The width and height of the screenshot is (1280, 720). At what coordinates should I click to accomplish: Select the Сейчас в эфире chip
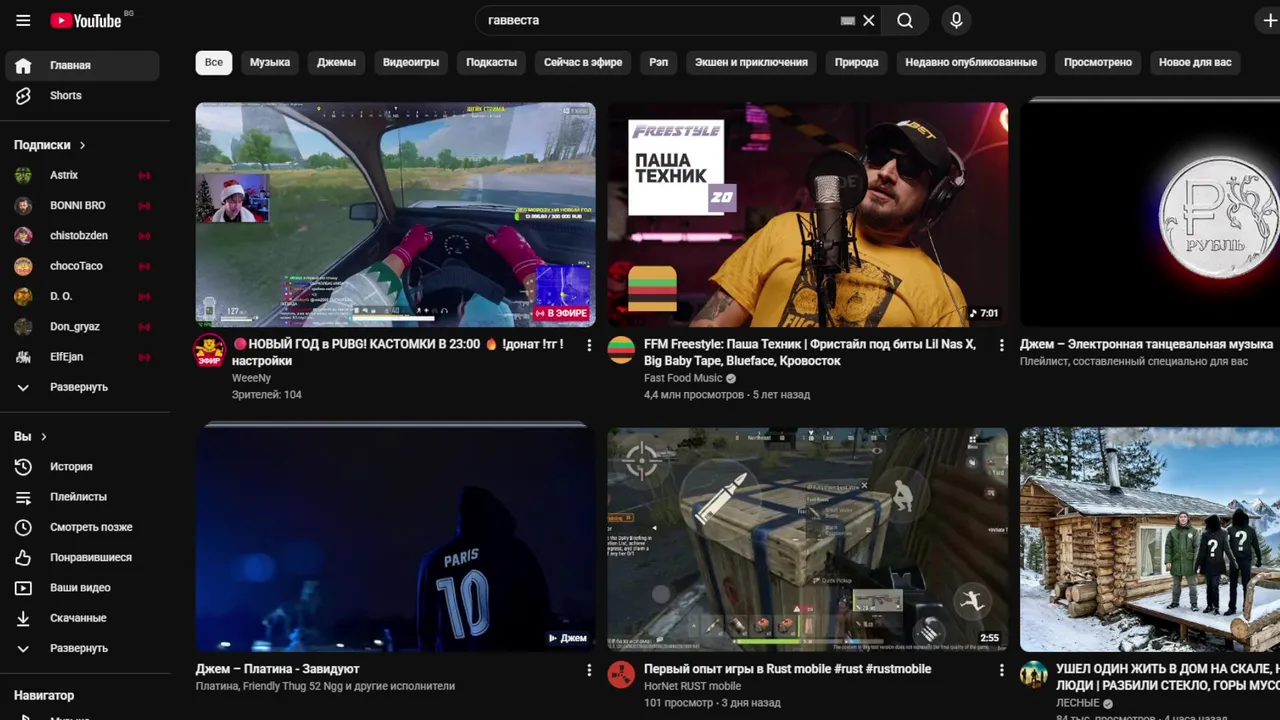click(583, 62)
